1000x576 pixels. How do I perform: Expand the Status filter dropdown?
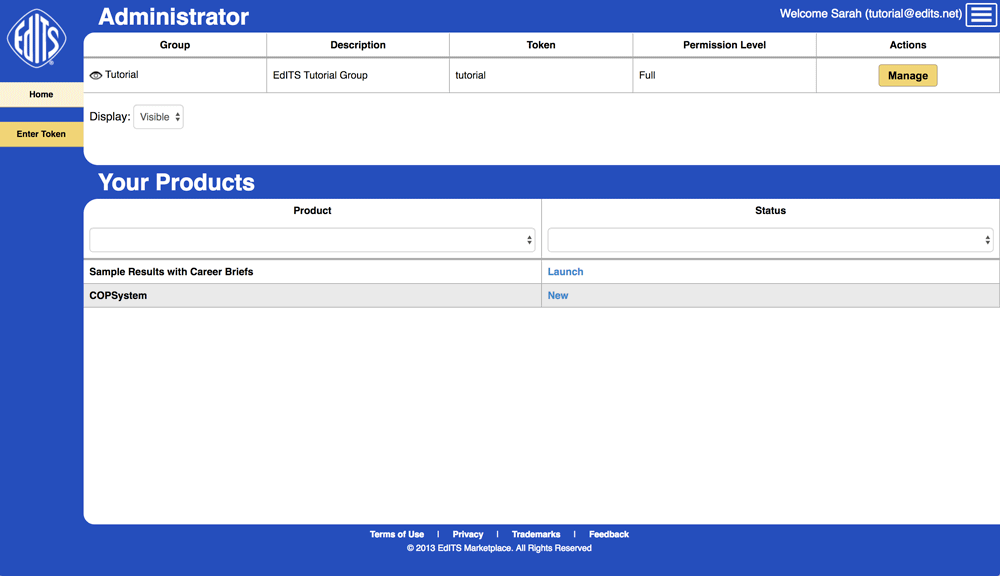point(770,240)
